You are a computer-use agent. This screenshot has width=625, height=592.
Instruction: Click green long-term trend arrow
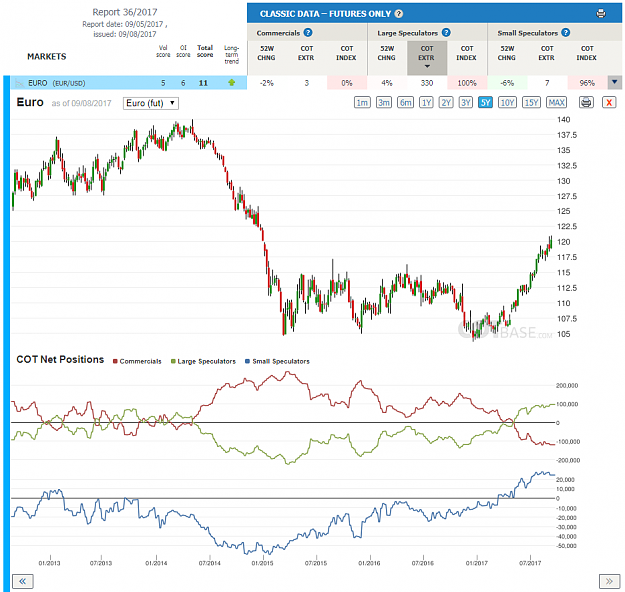[x=231, y=83]
